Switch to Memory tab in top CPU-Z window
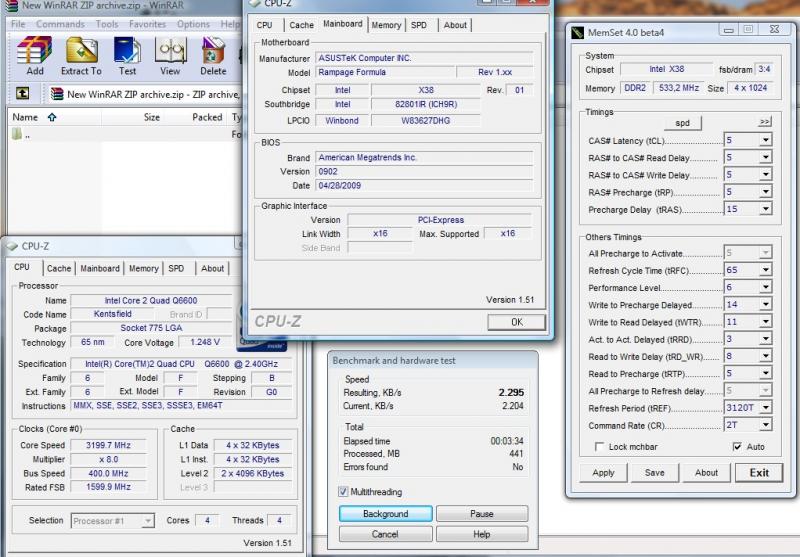Screen dimensions: 800x557 point(386,25)
